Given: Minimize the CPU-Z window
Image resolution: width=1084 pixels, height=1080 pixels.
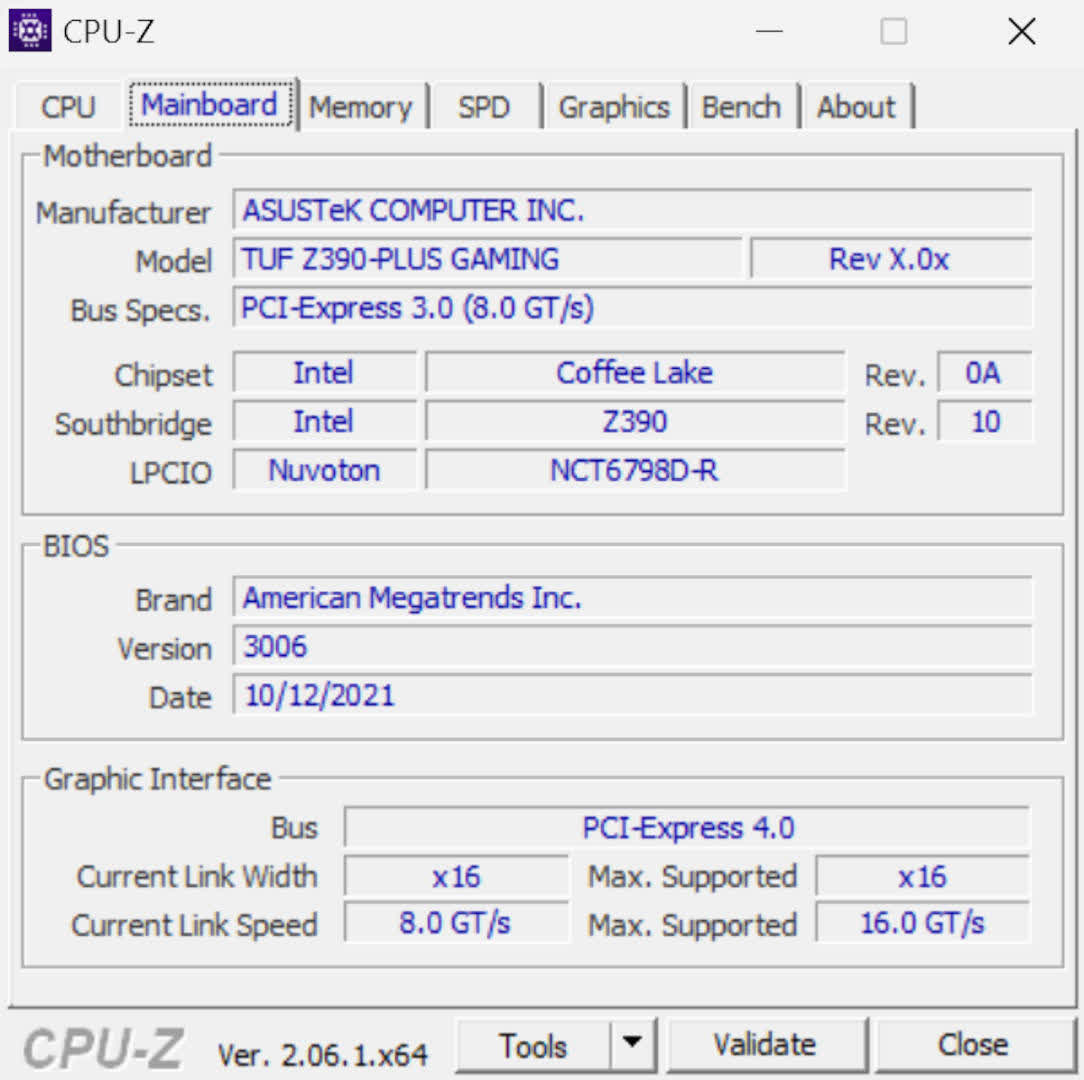Looking at the screenshot, I should (x=769, y=31).
